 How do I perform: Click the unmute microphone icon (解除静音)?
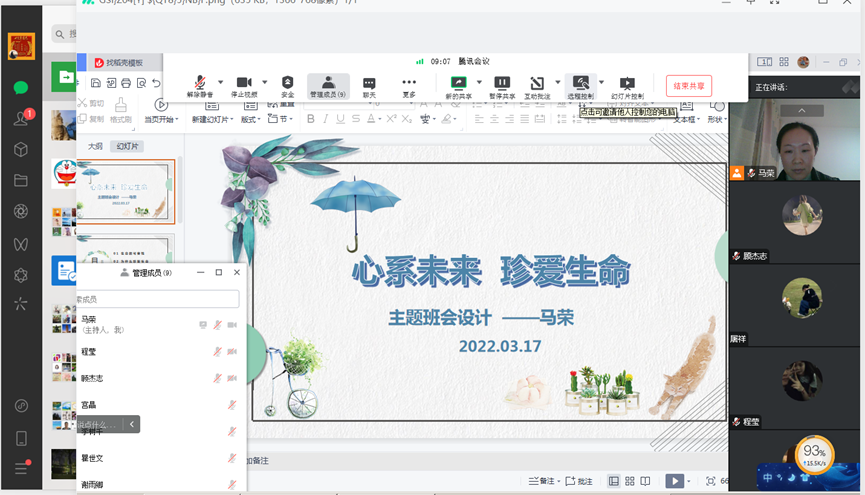point(200,83)
